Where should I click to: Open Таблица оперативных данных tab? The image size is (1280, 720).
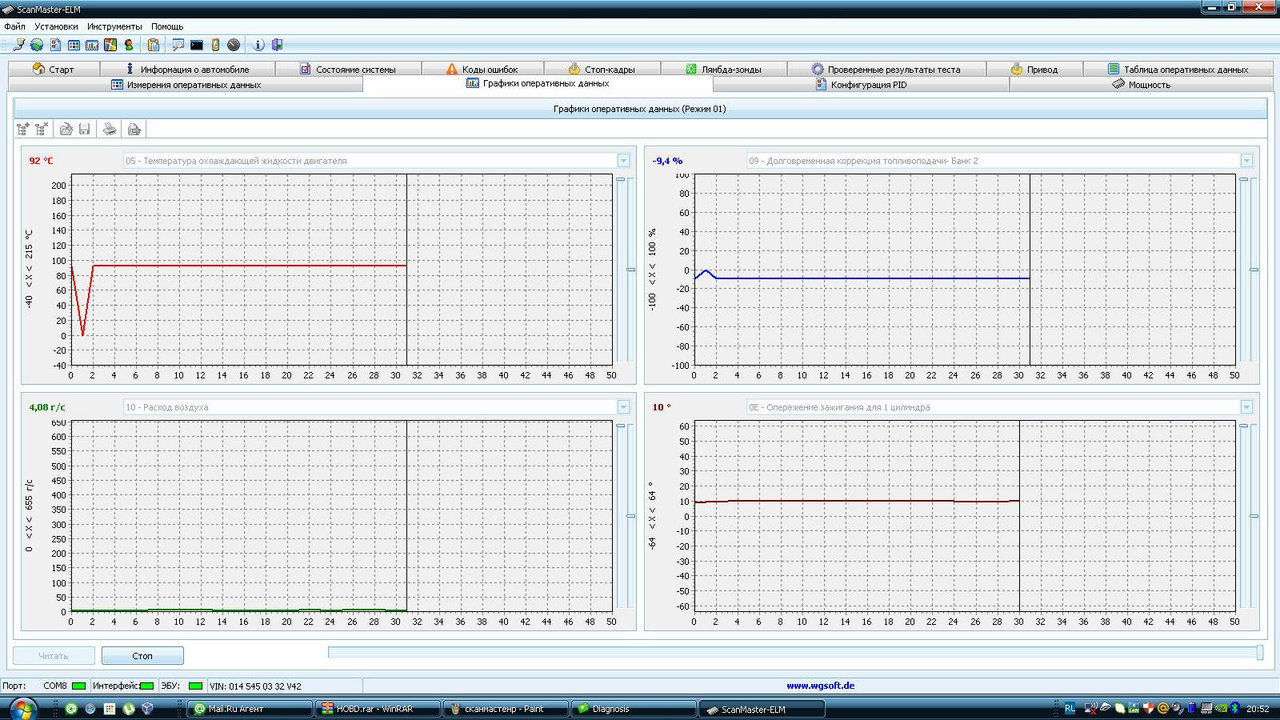click(1177, 69)
